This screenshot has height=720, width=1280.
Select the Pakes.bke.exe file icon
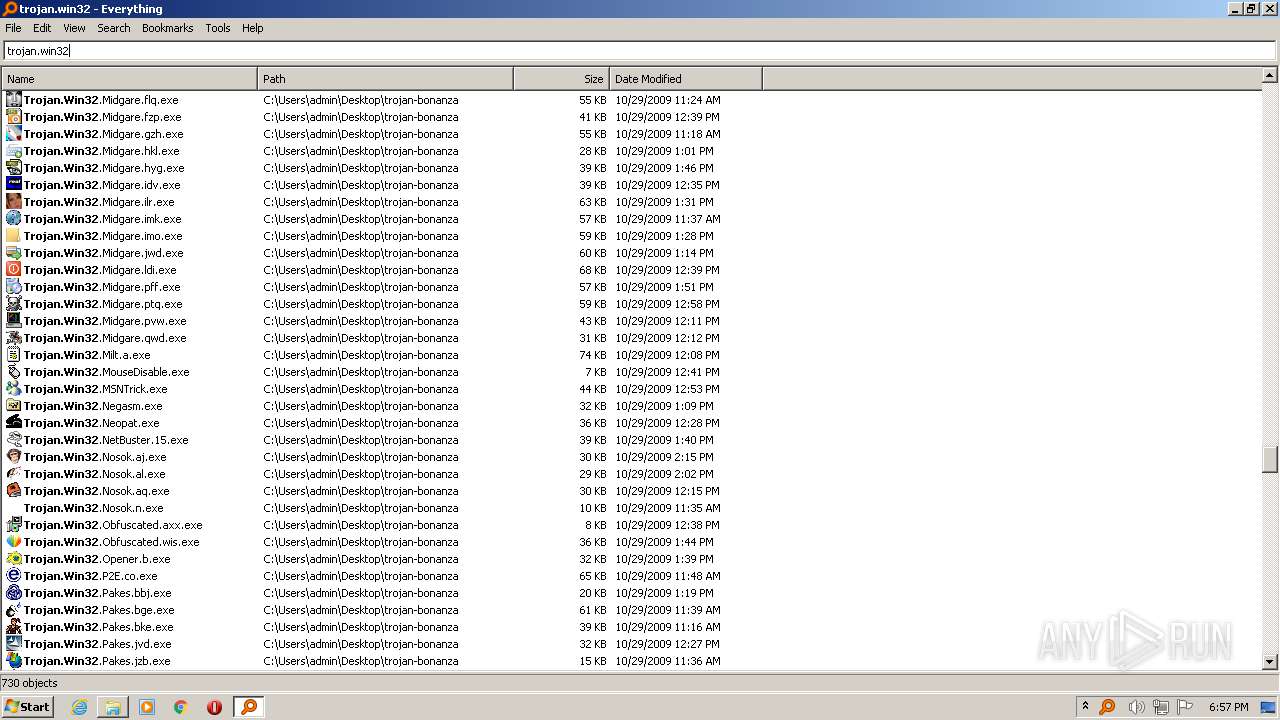(x=14, y=627)
